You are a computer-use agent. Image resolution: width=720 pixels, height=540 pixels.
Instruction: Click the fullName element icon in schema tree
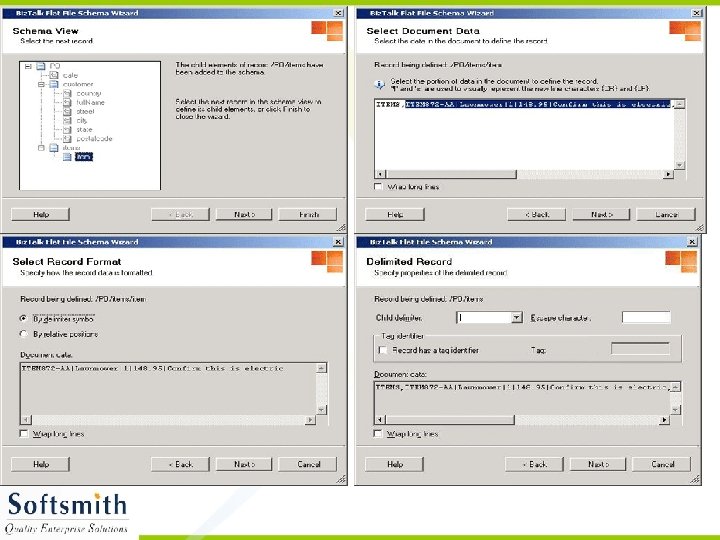point(68,102)
